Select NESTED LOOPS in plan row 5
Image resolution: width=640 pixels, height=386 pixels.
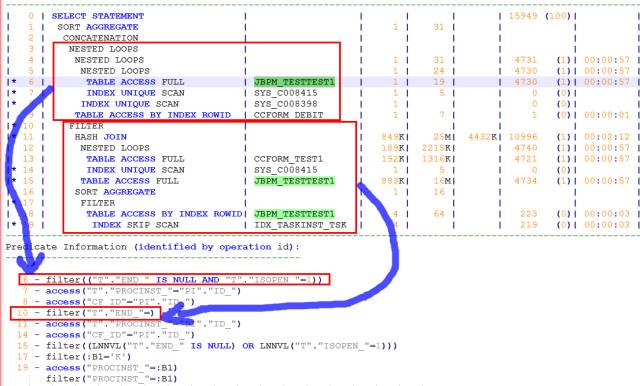pyautogui.click(x=115, y=71)
